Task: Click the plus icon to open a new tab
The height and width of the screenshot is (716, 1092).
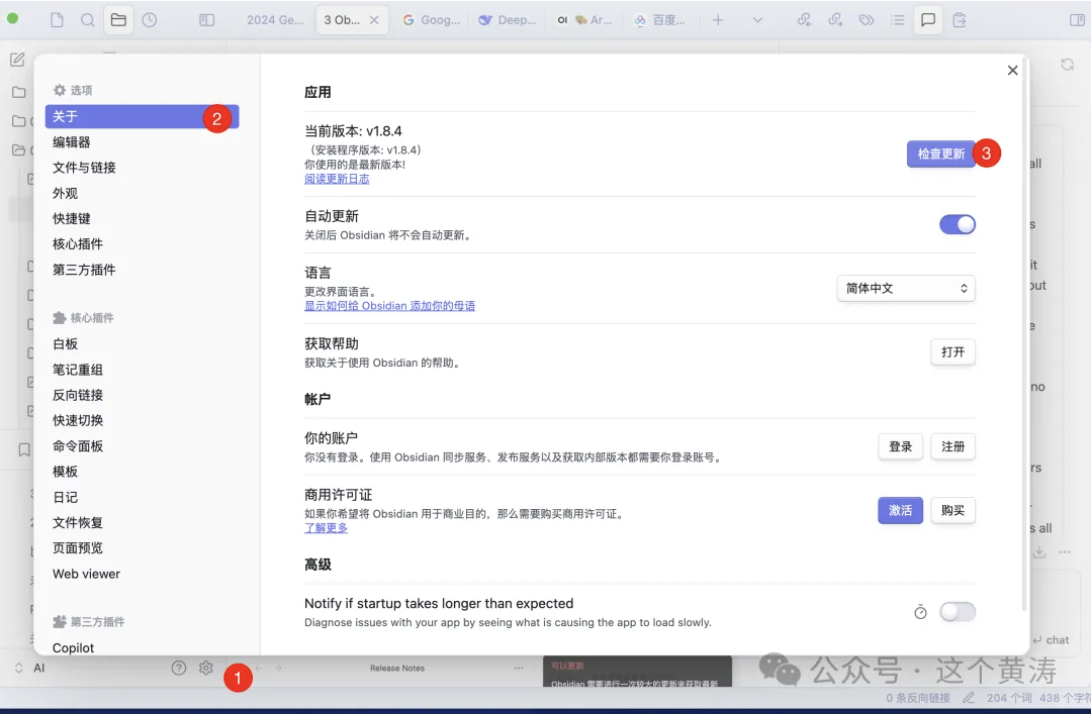Action: (717, 20)
